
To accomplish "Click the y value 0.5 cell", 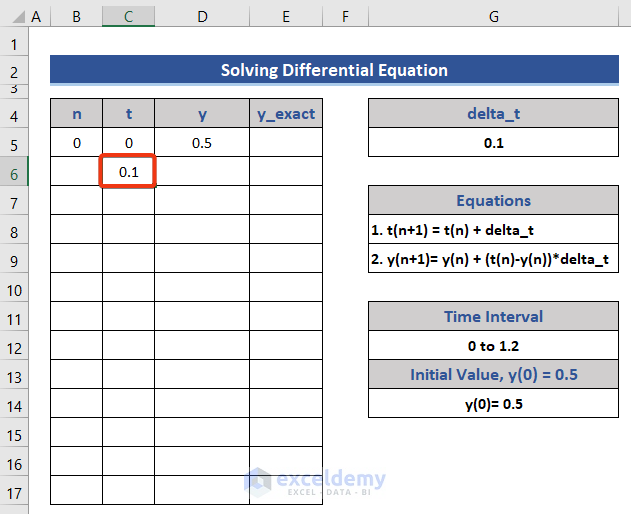I will pos(202,143).
